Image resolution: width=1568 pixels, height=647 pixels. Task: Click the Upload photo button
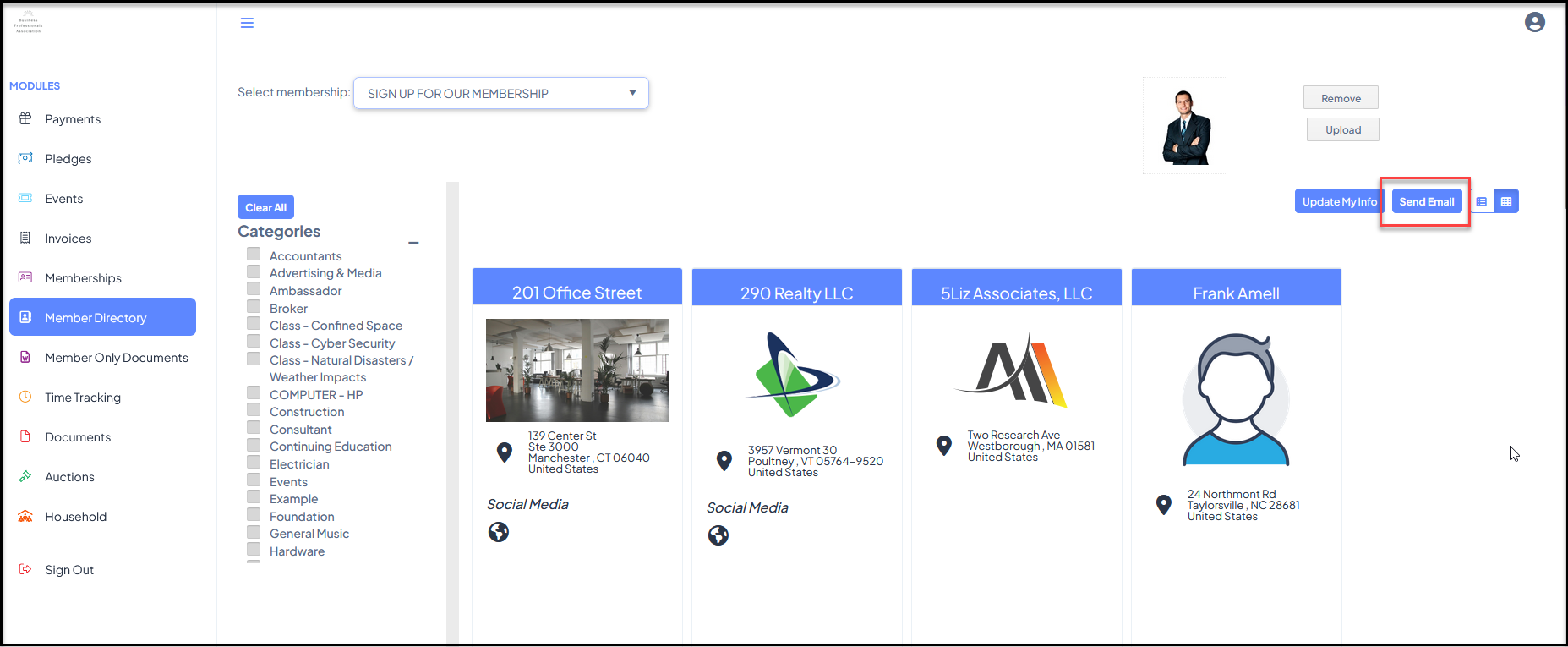click(x=1343, y=129)
